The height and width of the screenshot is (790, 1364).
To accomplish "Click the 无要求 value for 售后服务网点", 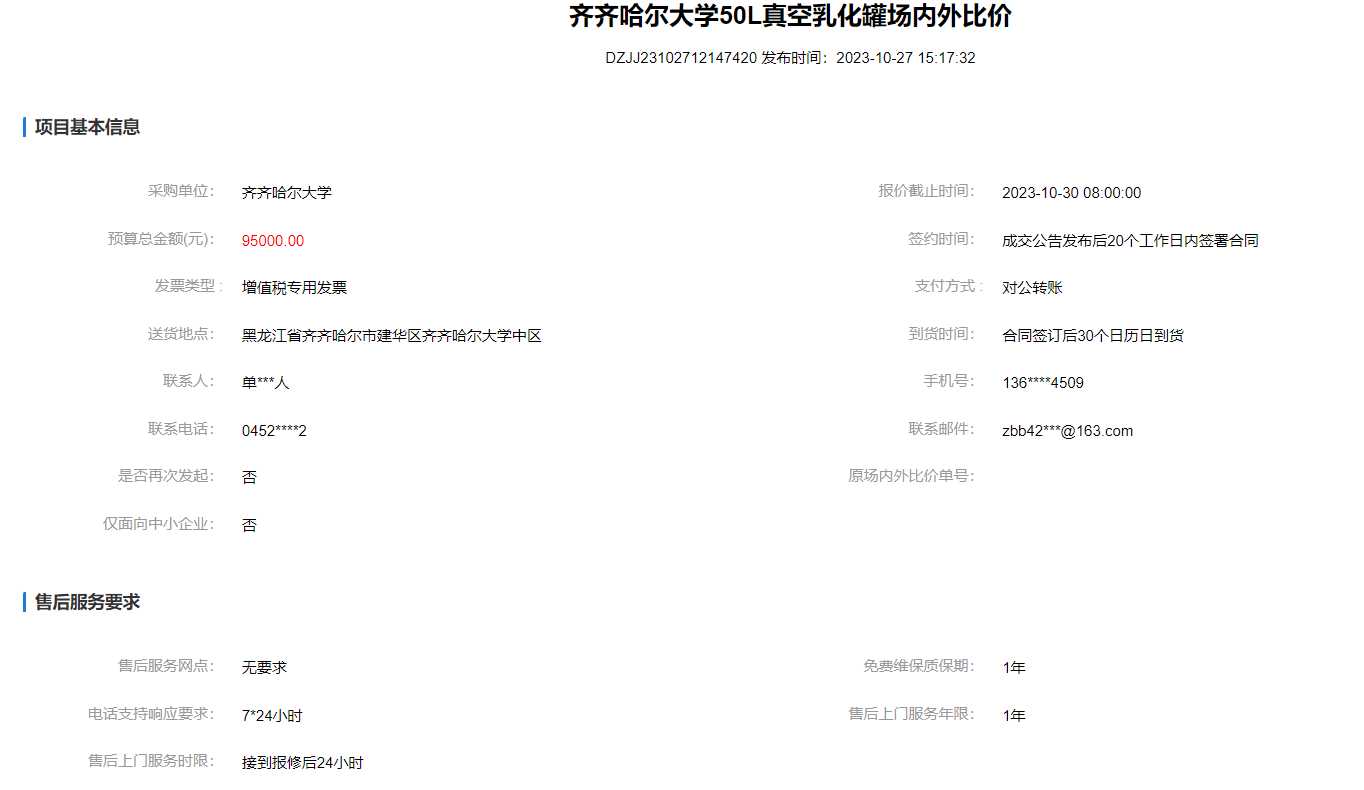I will pos(264,668).
